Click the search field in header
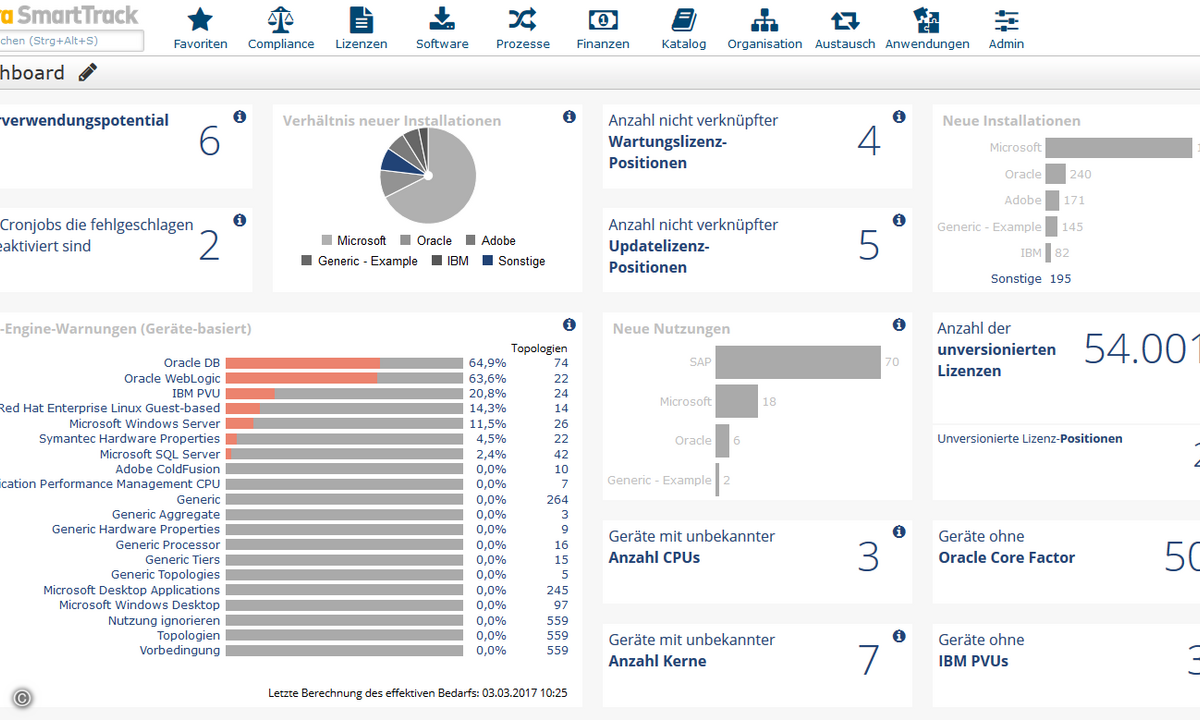Screen dimensions: 1200x720 tap(70, 41)
